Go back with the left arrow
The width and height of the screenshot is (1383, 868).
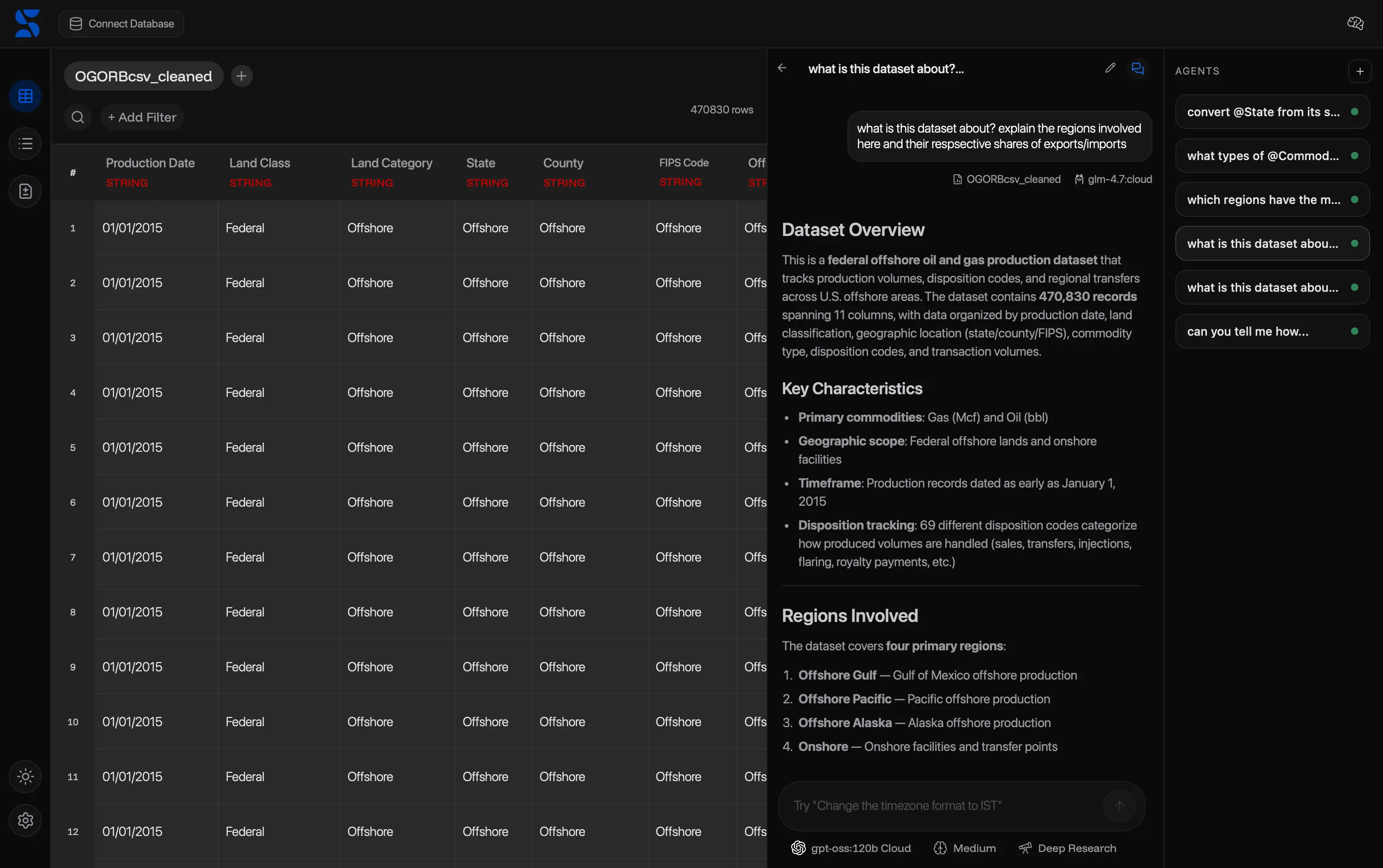pyautogui.click(x=782, y=68)
